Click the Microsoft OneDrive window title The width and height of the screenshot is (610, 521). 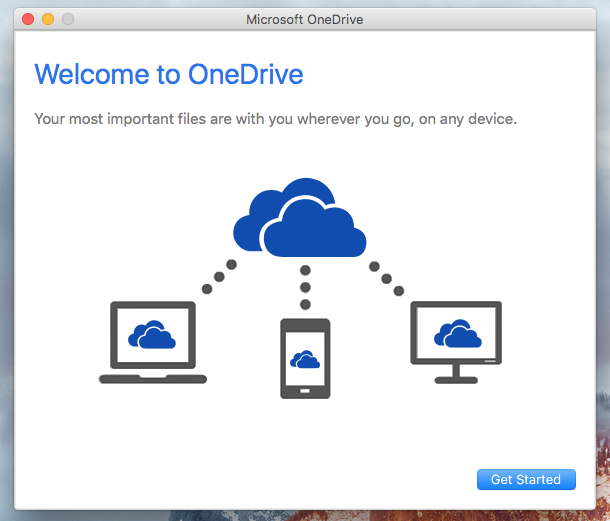point(305,19)
